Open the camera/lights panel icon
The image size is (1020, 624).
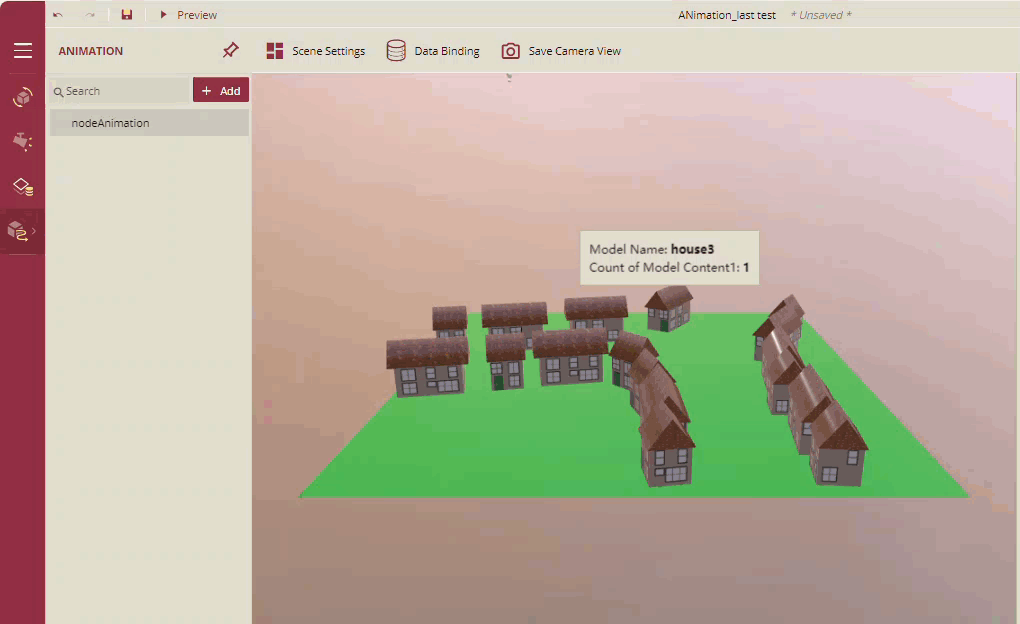coord(22,142)
